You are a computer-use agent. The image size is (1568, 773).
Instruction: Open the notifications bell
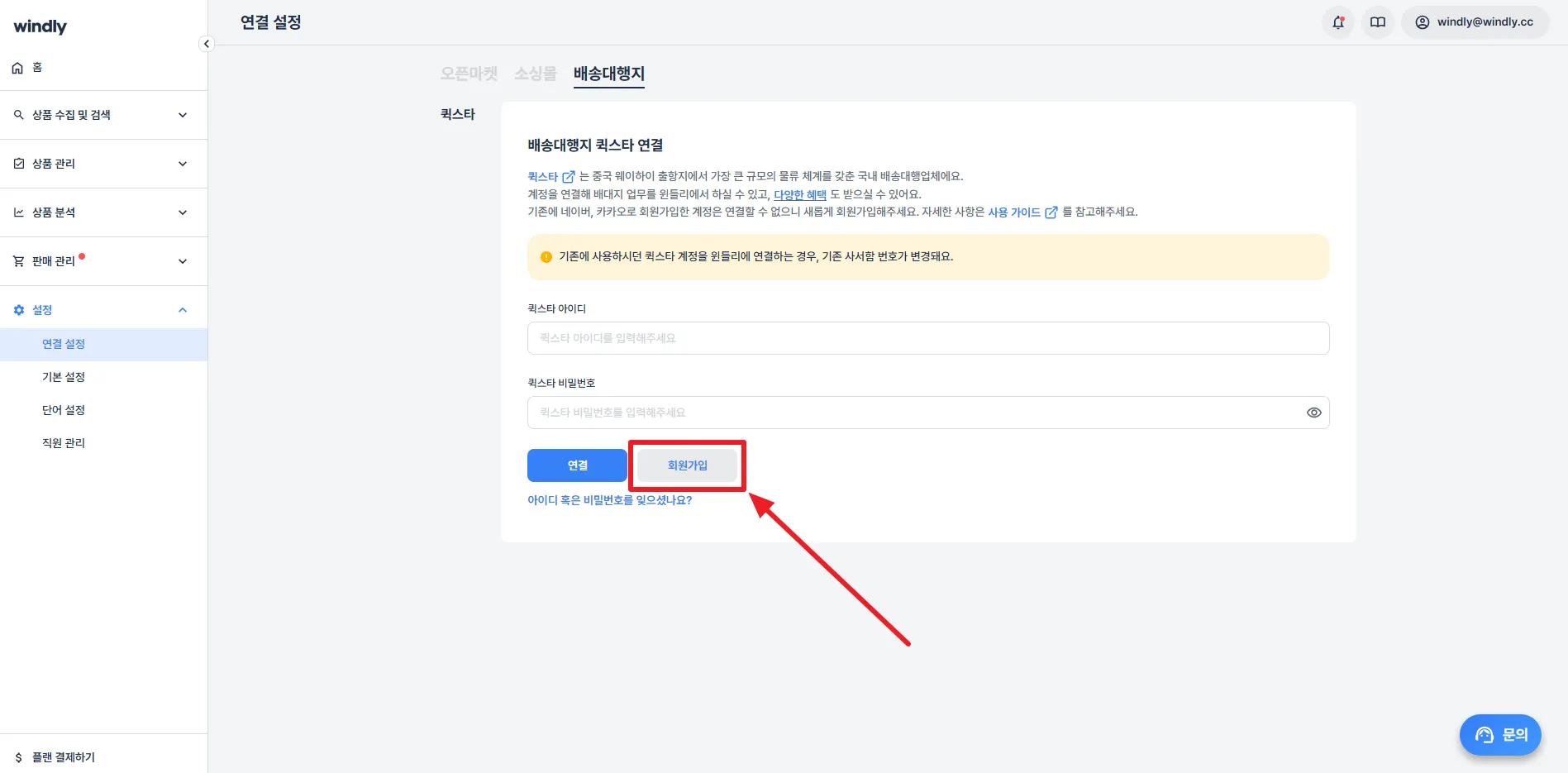click(1338, 22)
